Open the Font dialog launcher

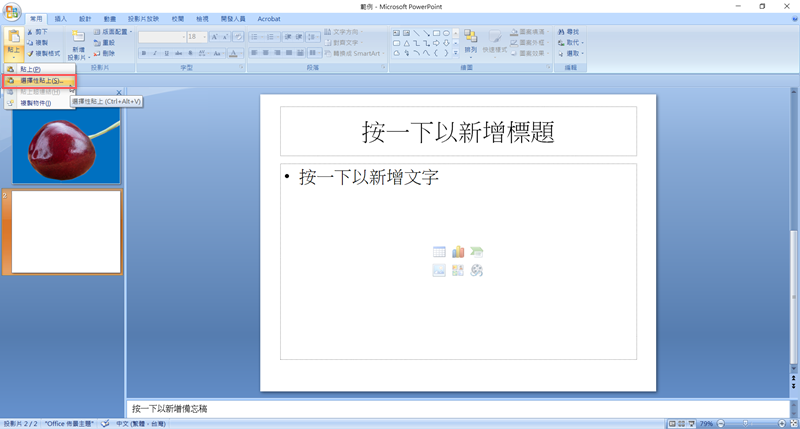(x=241, y=67)
